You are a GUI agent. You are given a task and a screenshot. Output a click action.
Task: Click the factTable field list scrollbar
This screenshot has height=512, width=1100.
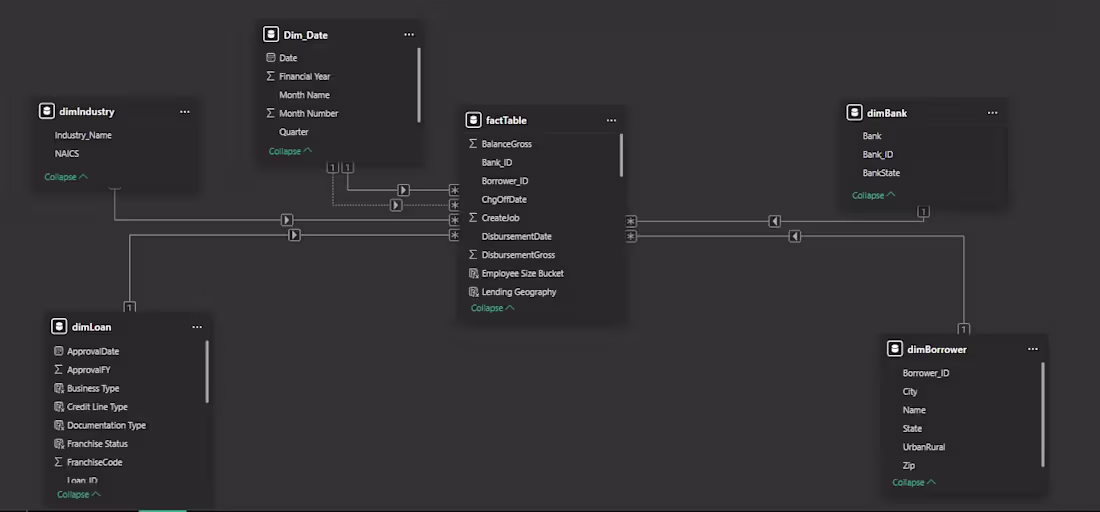(622, 155)
